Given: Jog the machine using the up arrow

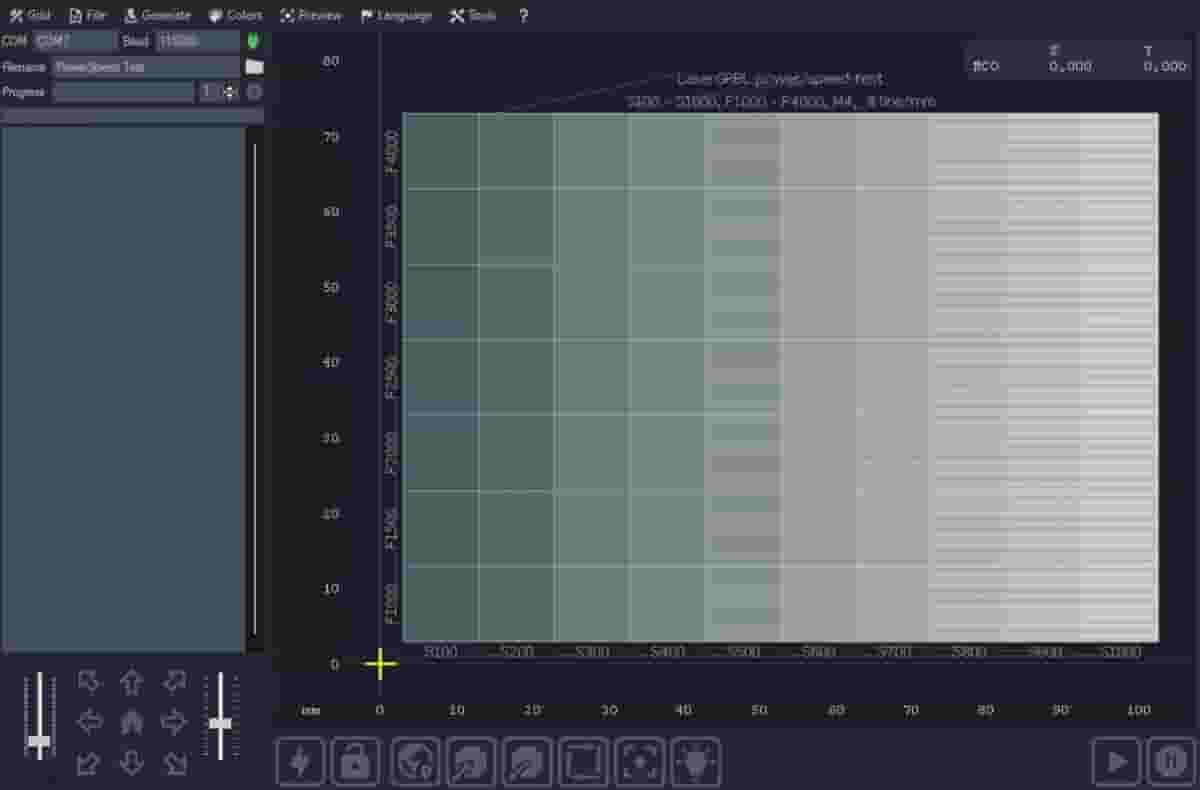Looking at the screenshot, I should (131, 682).
